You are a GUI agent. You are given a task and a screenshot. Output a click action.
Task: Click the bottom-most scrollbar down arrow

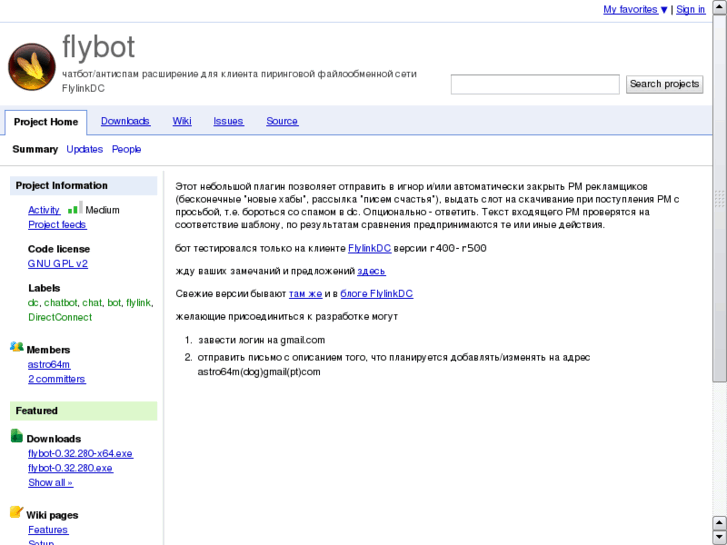coord(719,537)
